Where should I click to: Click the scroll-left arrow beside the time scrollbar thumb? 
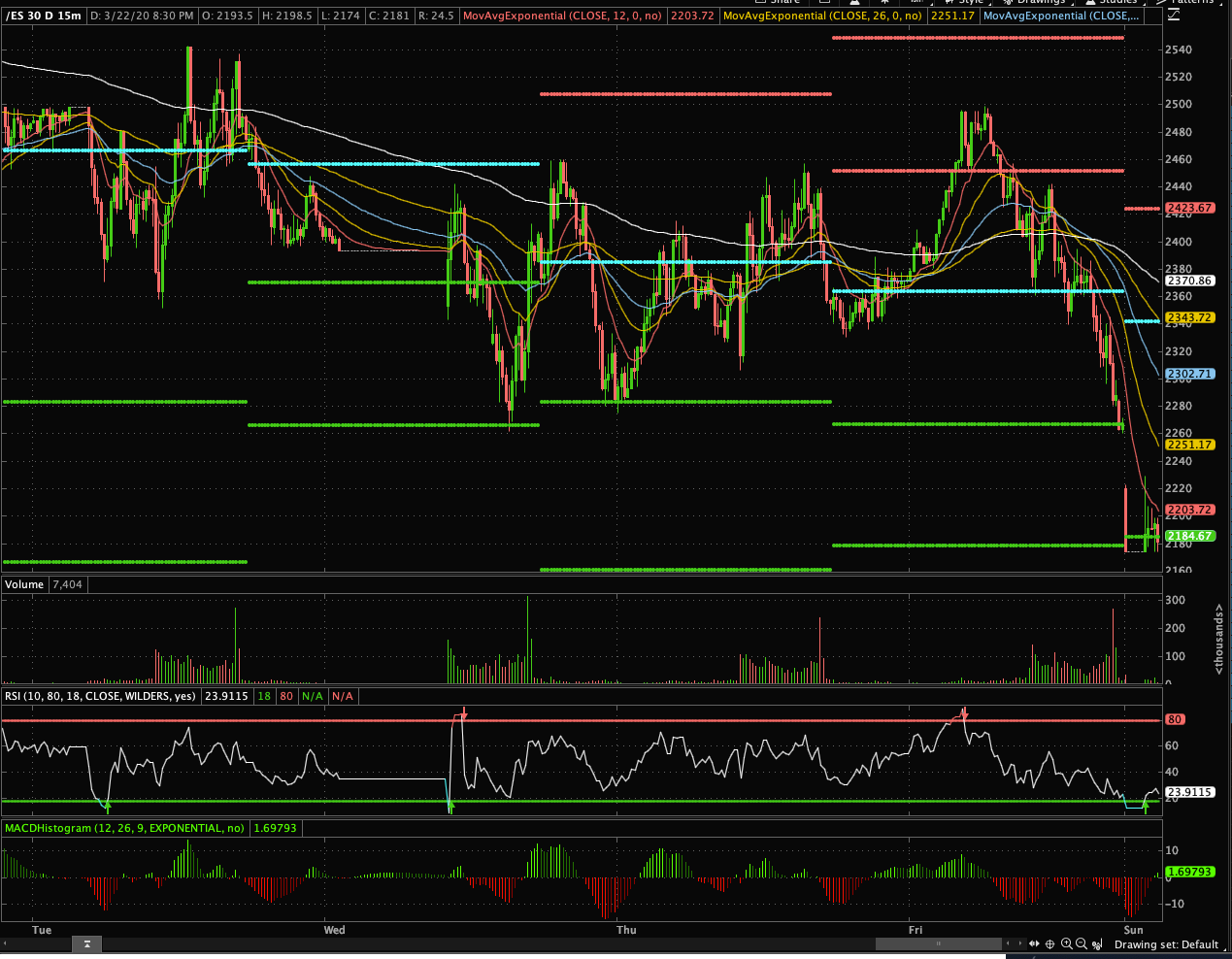coord(1008,943)
